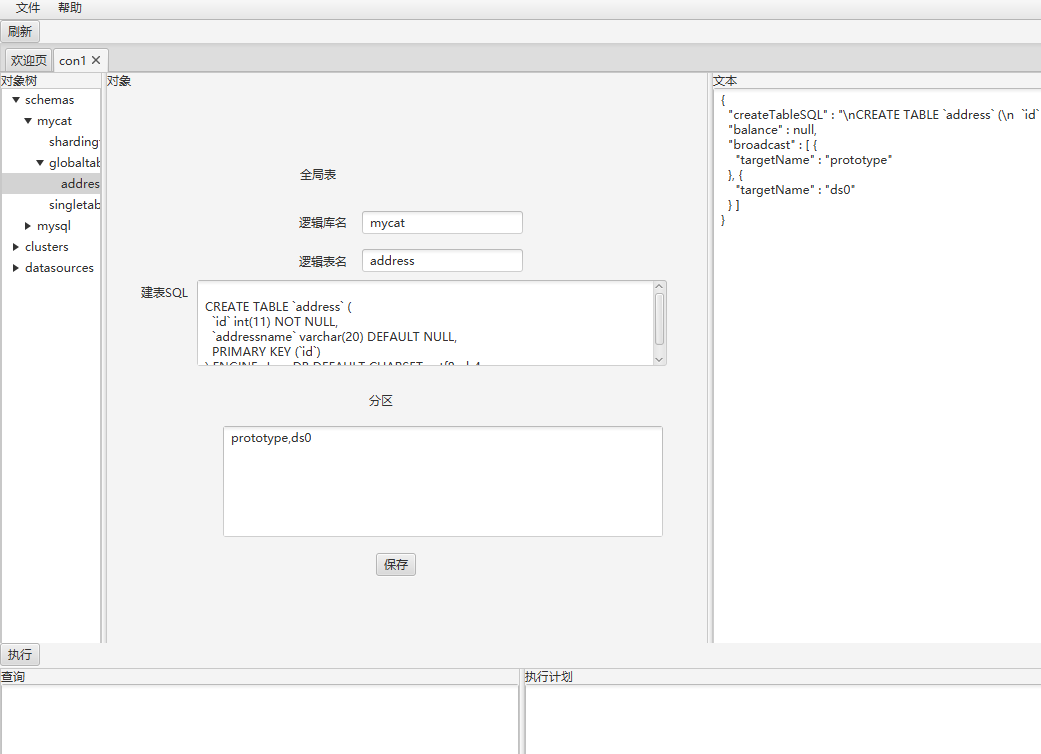1041x754 pixels.
Task: Click the 保存 save button
Action: [x=396, y=564]
